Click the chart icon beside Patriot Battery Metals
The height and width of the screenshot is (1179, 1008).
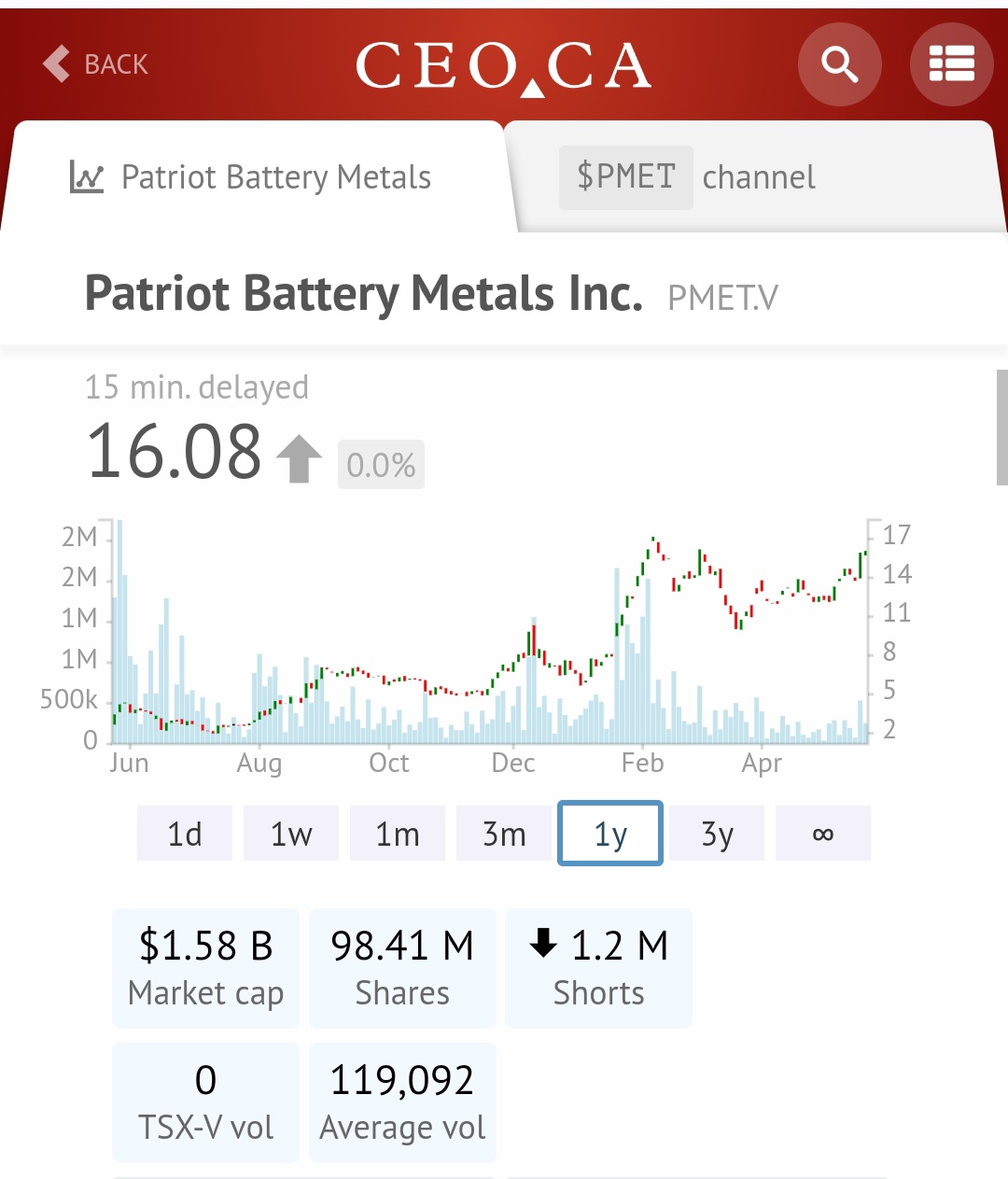tap(86, 176)
